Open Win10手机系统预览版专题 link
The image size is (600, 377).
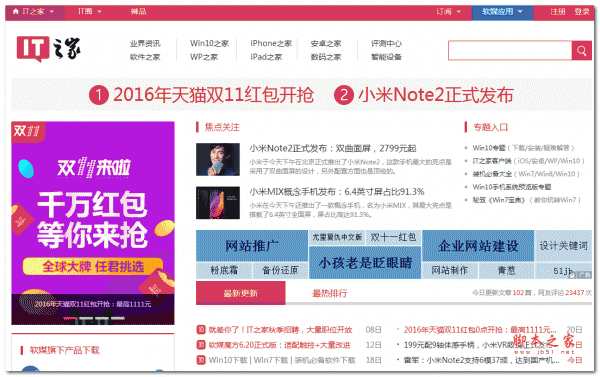point(512,187)
